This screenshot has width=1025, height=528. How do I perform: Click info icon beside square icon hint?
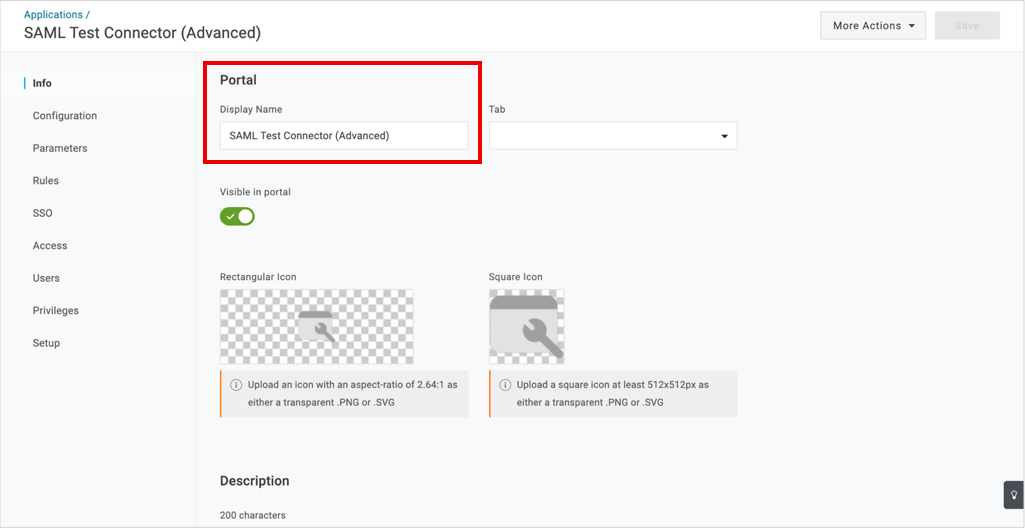(x=505, y=385)
